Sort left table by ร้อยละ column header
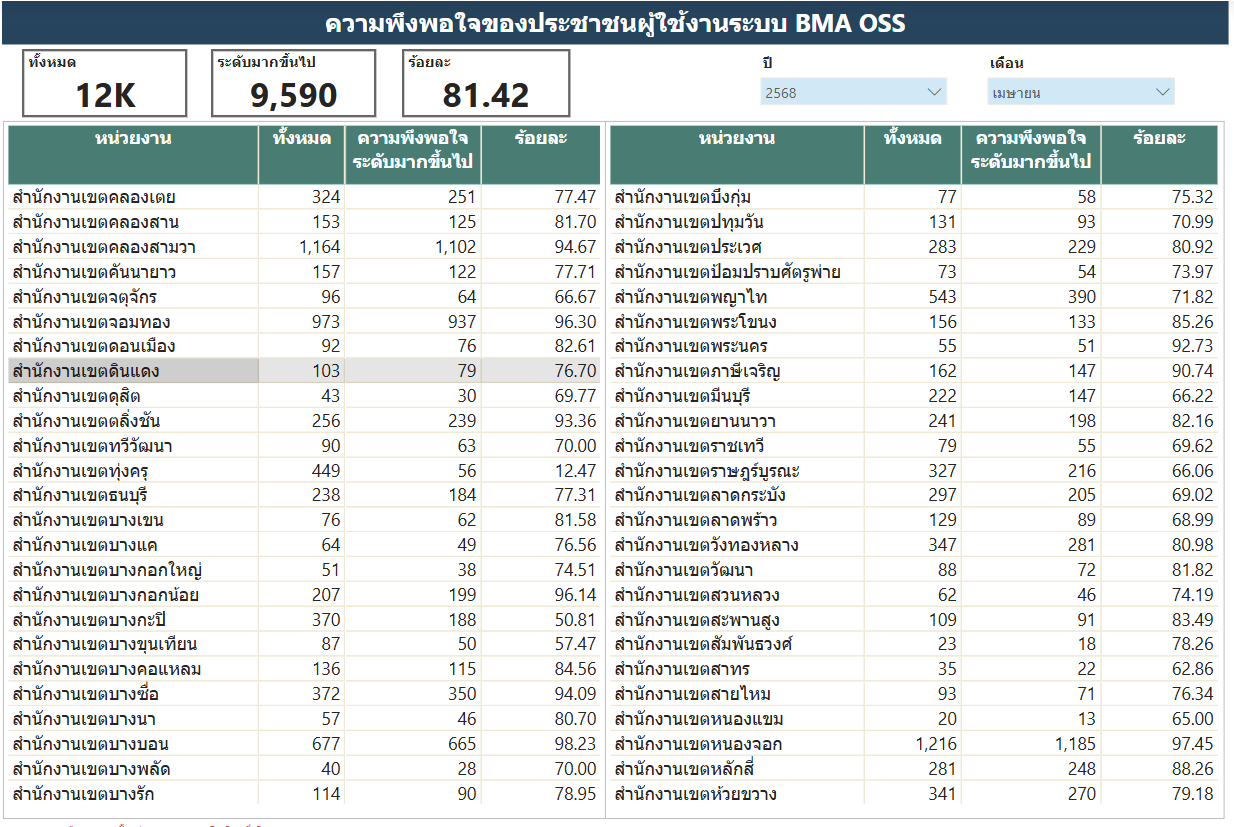 point(541,154)
